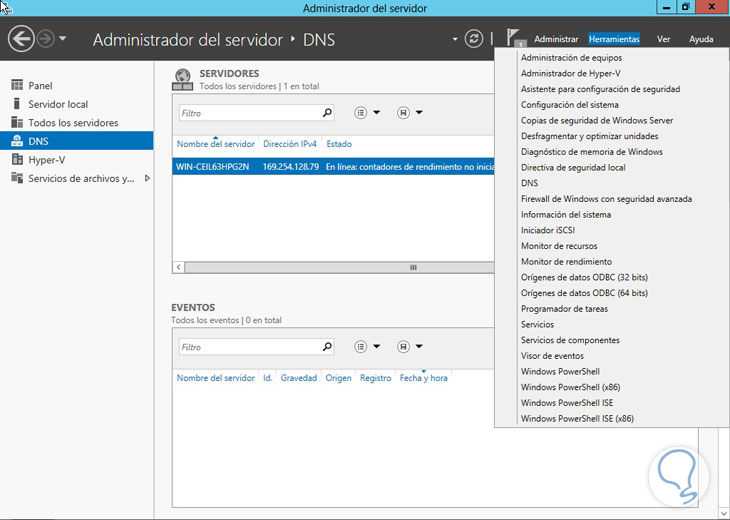Click the Servidor local sidebar icon
Viewport: 730px width, 520px height.
[x=17, y=103]
